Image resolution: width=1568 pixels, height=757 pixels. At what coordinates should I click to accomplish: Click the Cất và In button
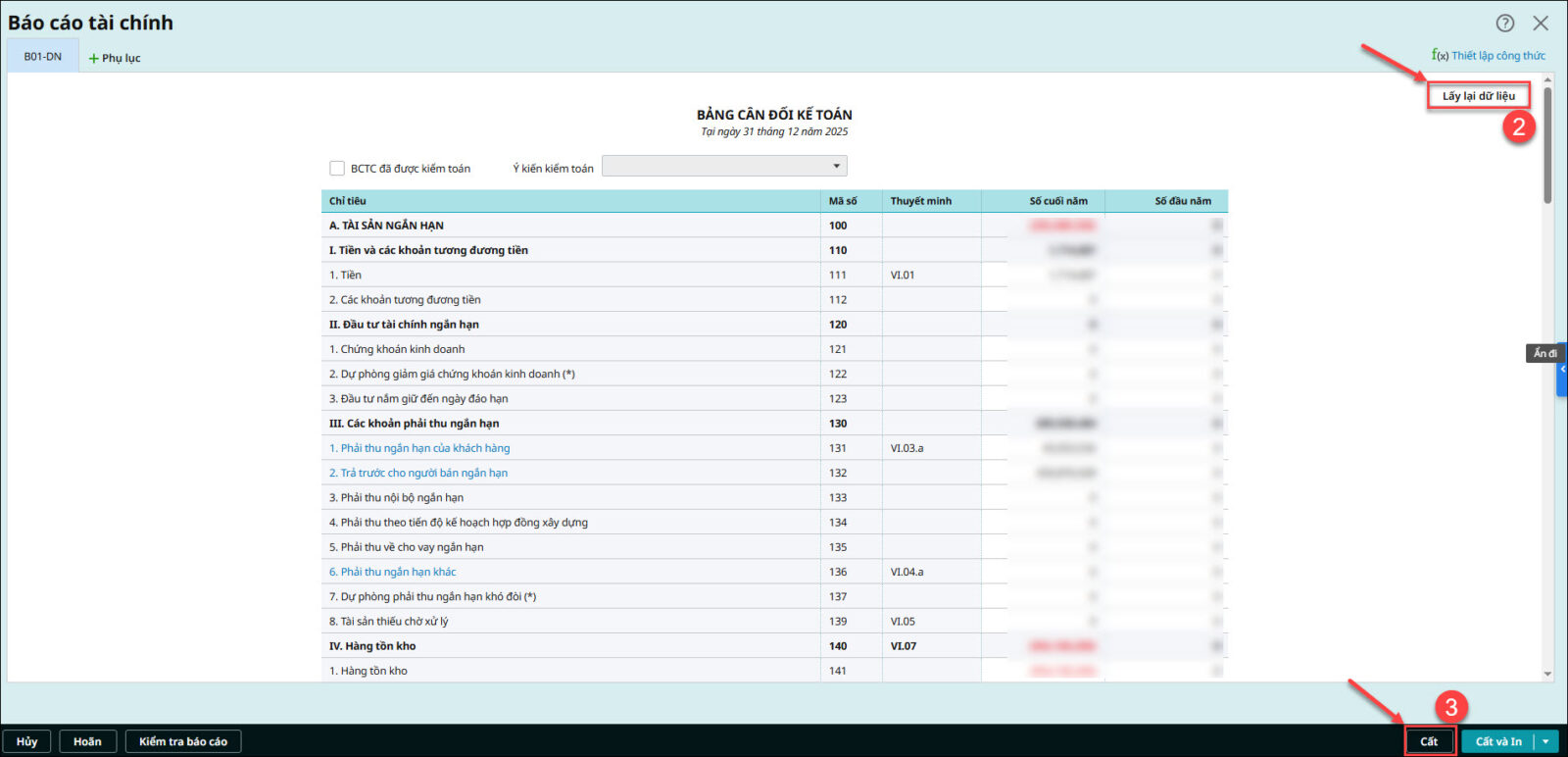click(x=1498, y=741)
